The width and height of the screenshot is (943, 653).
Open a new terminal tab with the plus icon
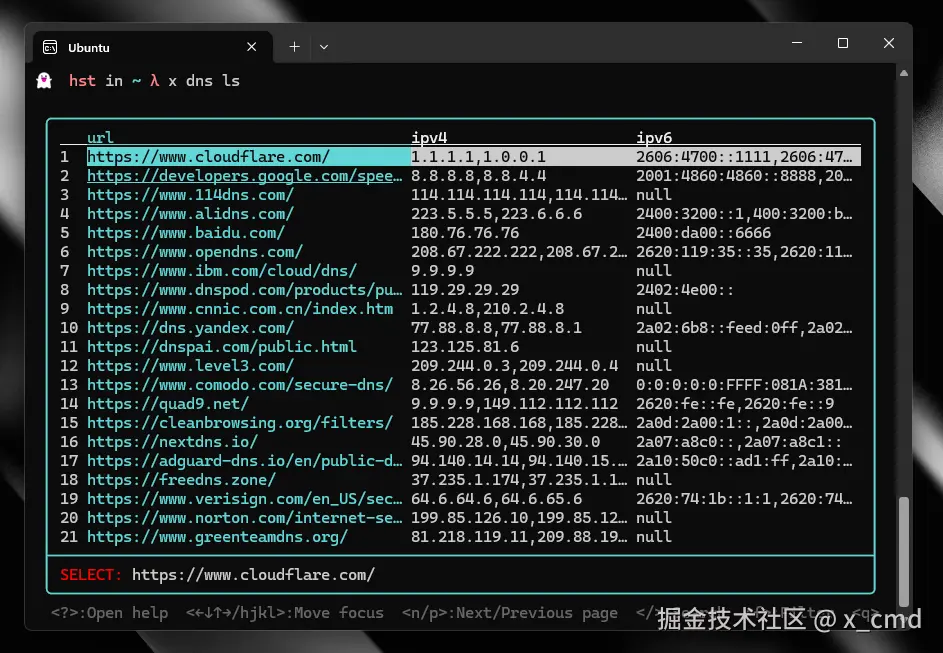(294, 46)
